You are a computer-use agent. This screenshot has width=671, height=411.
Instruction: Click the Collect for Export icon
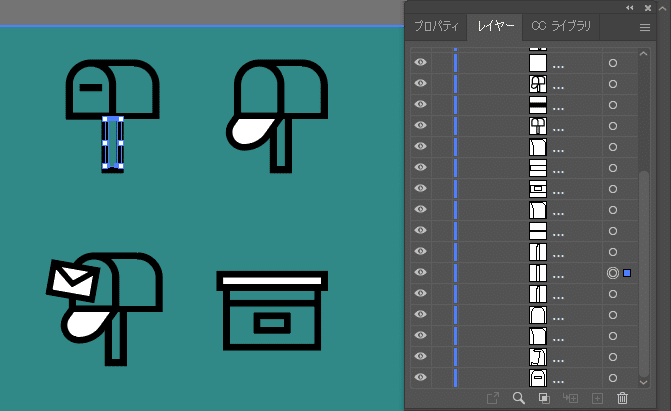coord(493,398)
